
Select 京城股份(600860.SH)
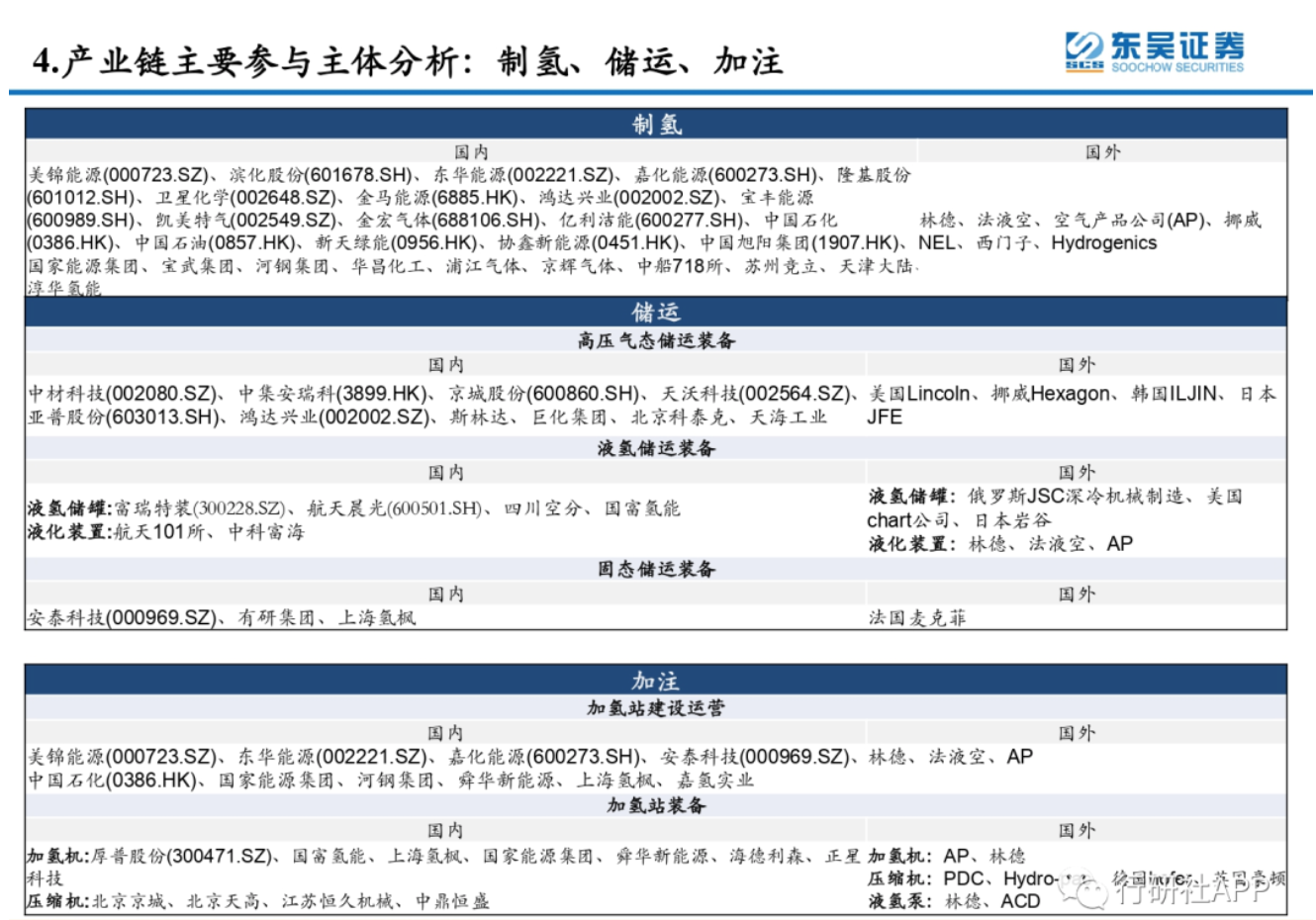point(543,394)
